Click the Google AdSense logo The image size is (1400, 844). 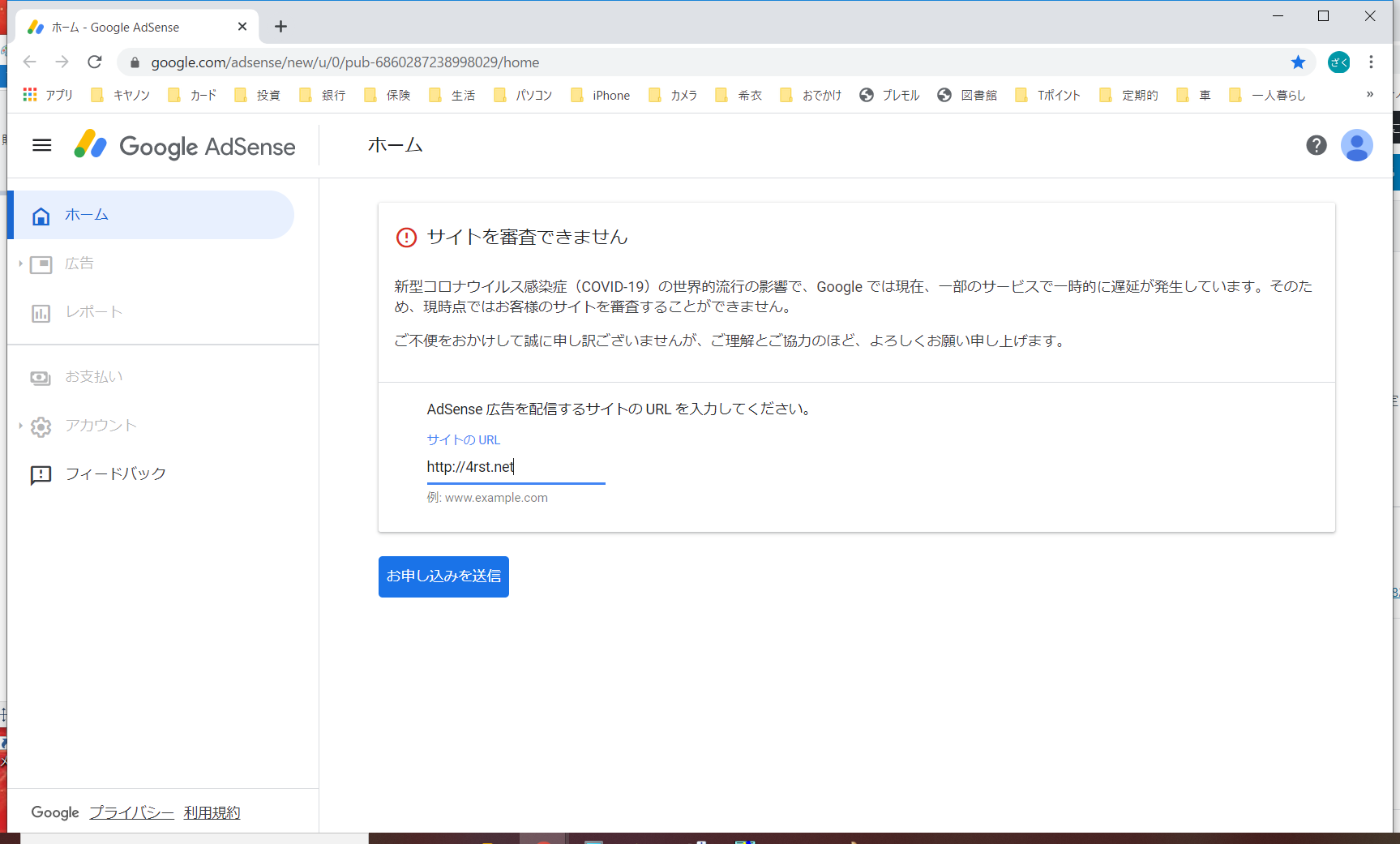coord(185,146)
